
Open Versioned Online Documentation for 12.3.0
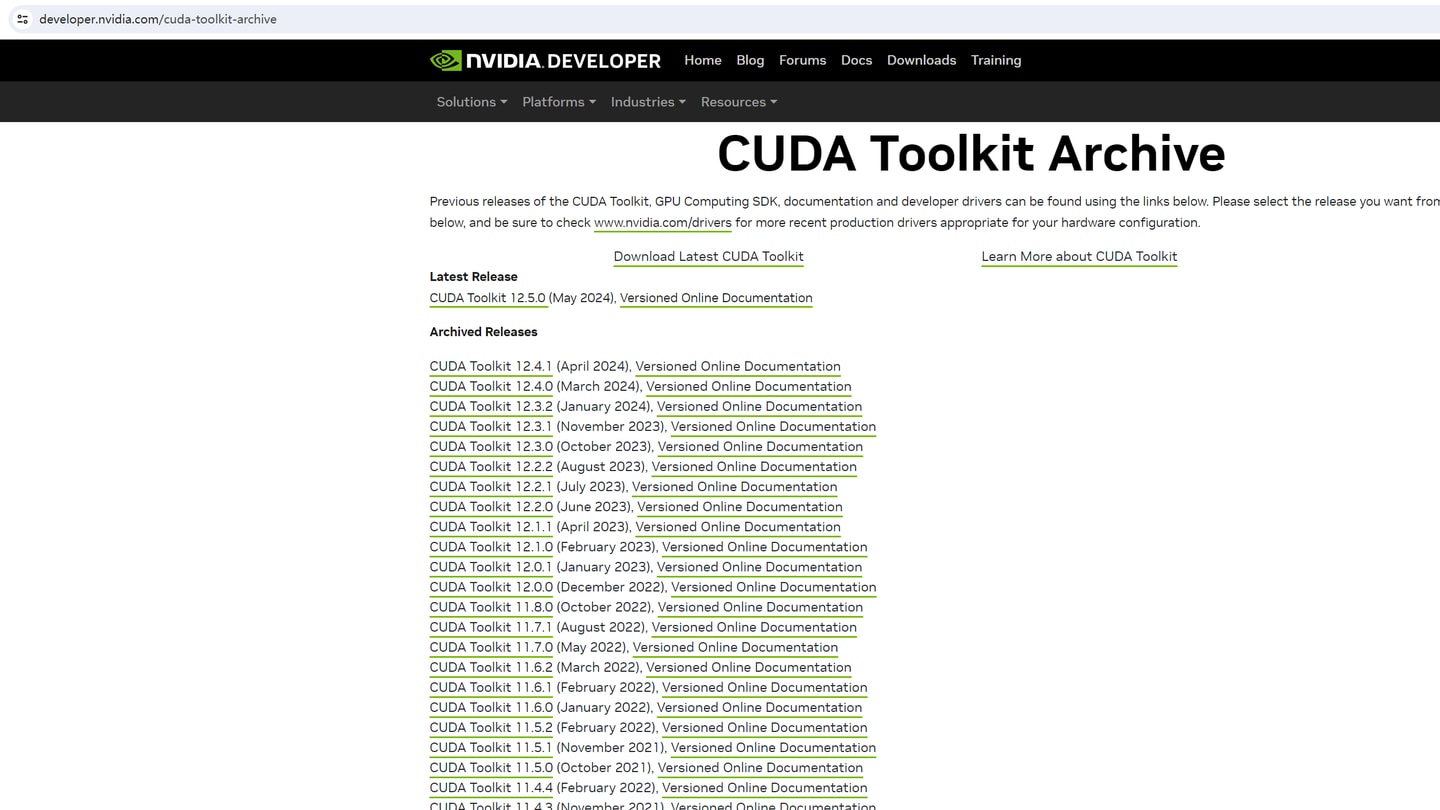coord(760,446)
